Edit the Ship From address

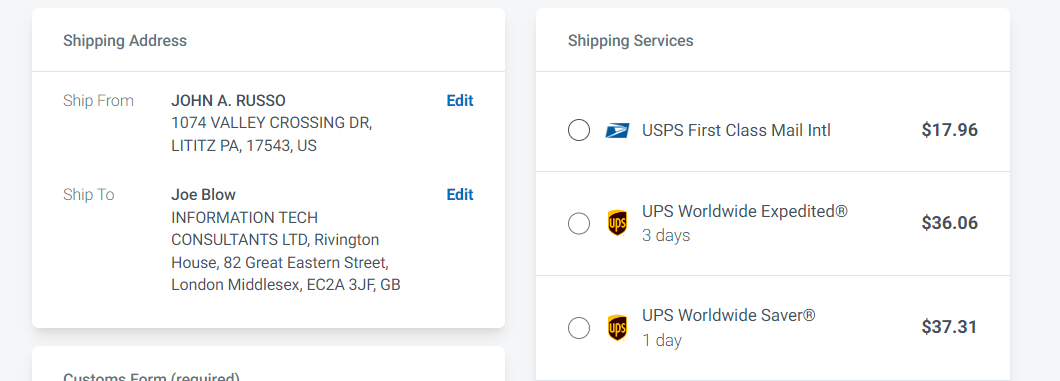(x=460, y=101)
